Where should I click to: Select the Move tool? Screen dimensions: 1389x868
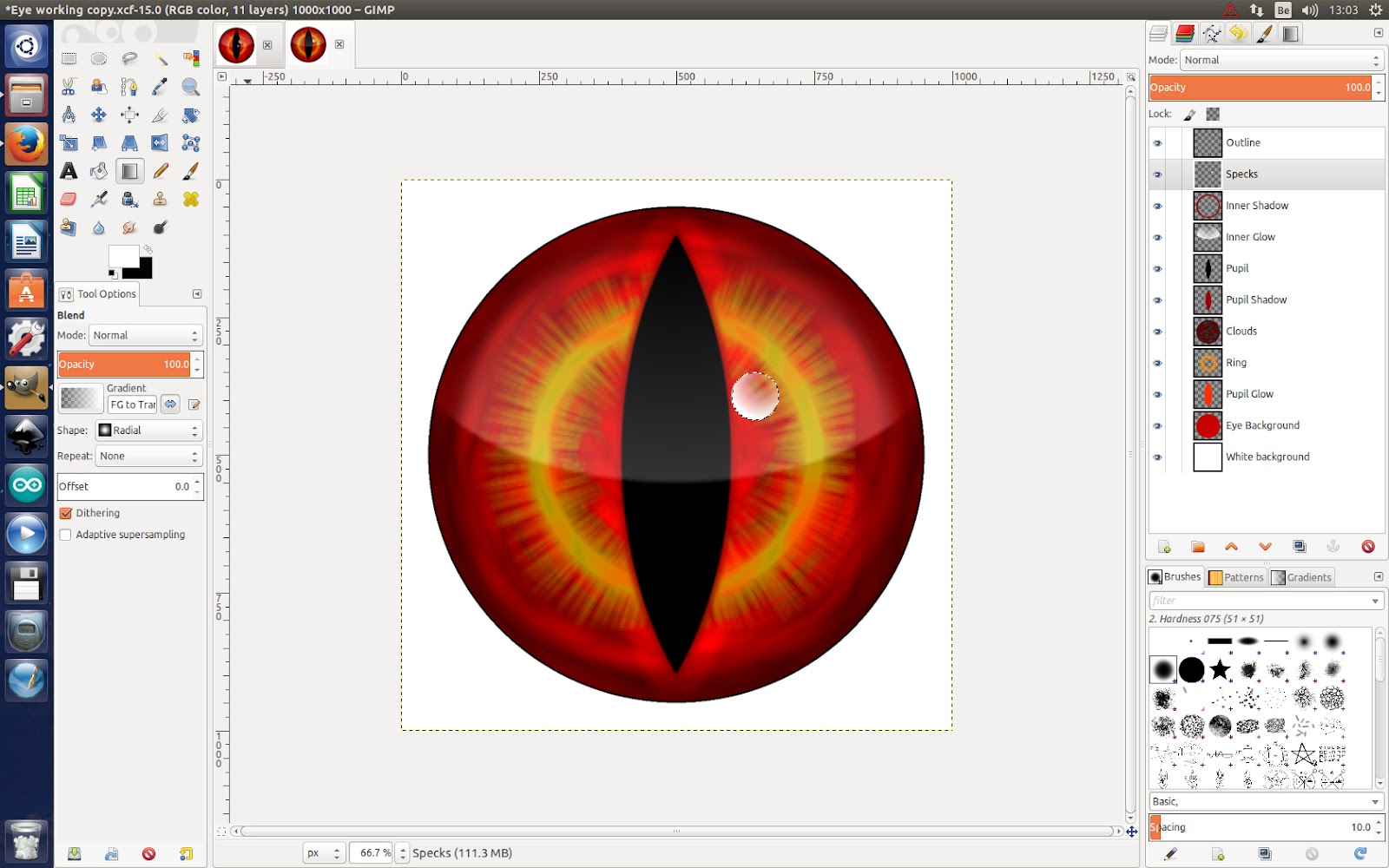tap(99, 115)
